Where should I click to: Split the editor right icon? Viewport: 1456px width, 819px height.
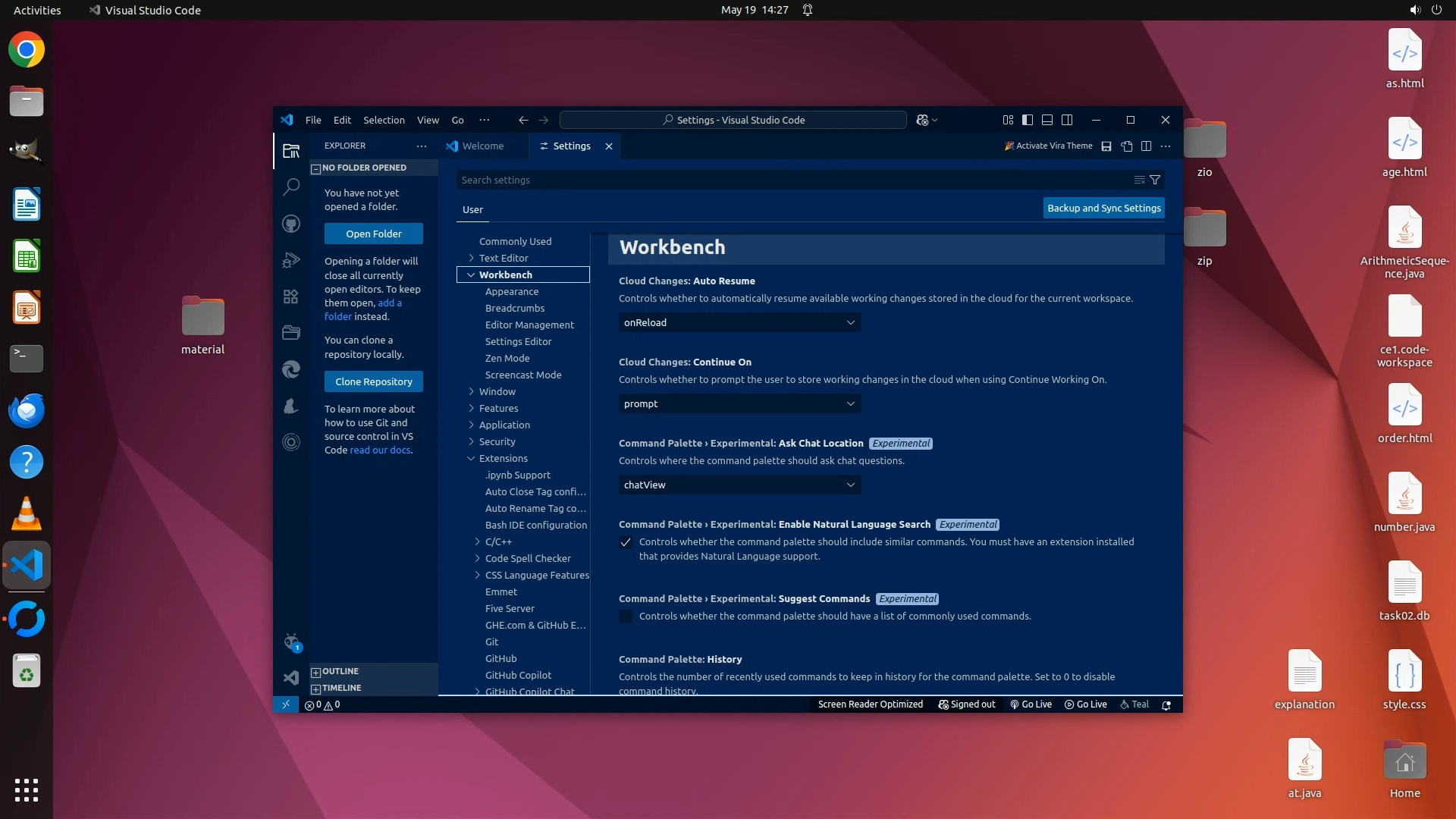(1147, 146)
